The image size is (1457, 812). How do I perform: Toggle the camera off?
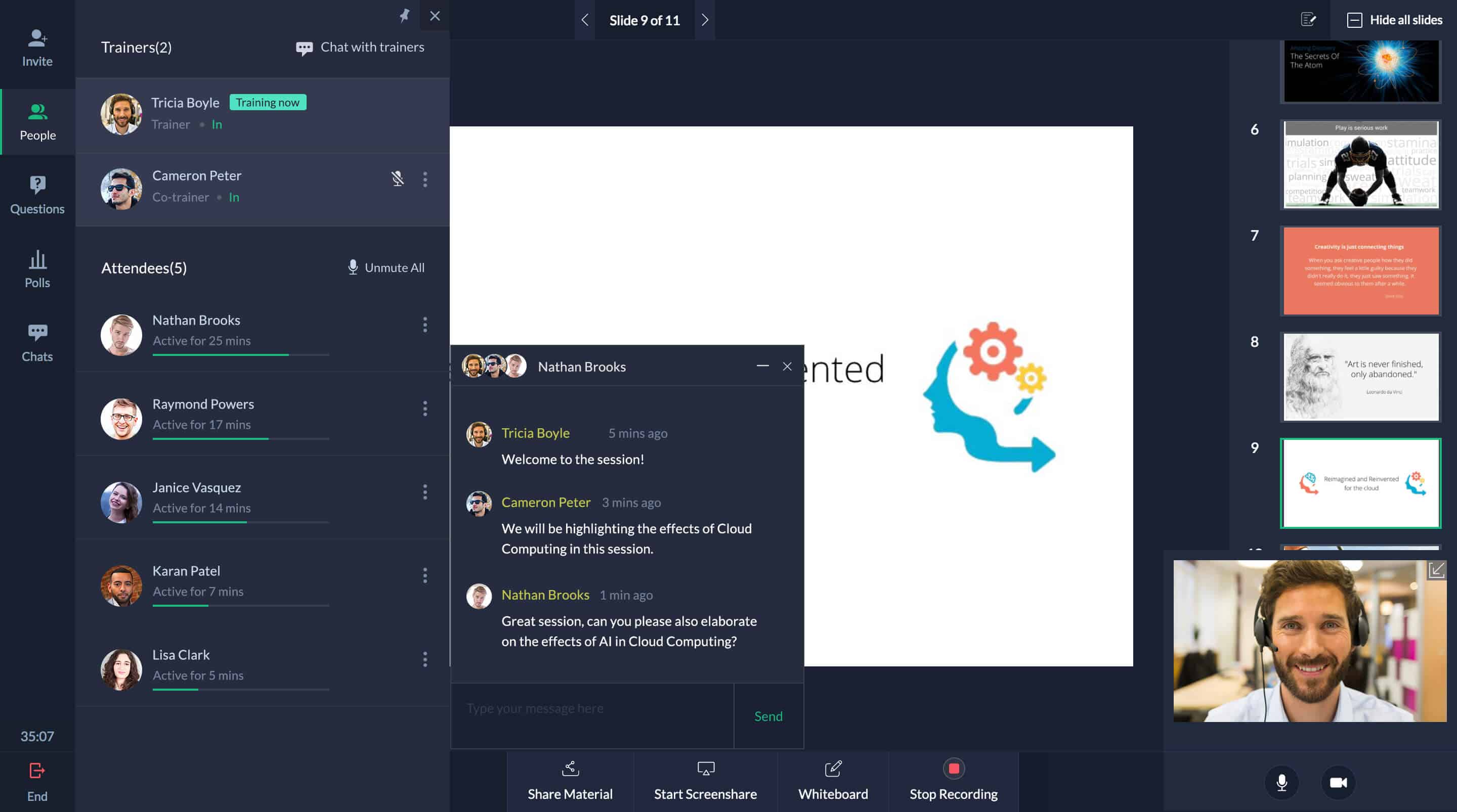point(1338,782)
